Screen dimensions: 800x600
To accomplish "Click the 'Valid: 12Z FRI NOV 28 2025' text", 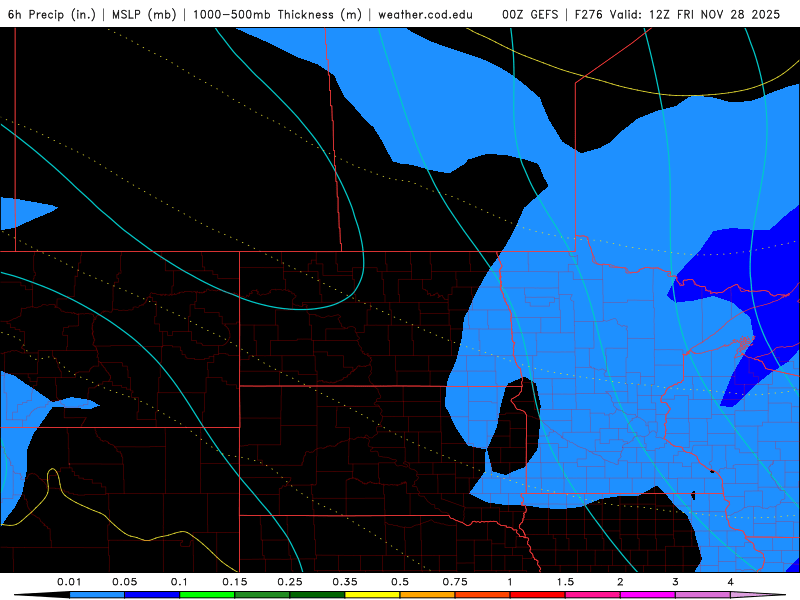I will (x=694, y=14).
